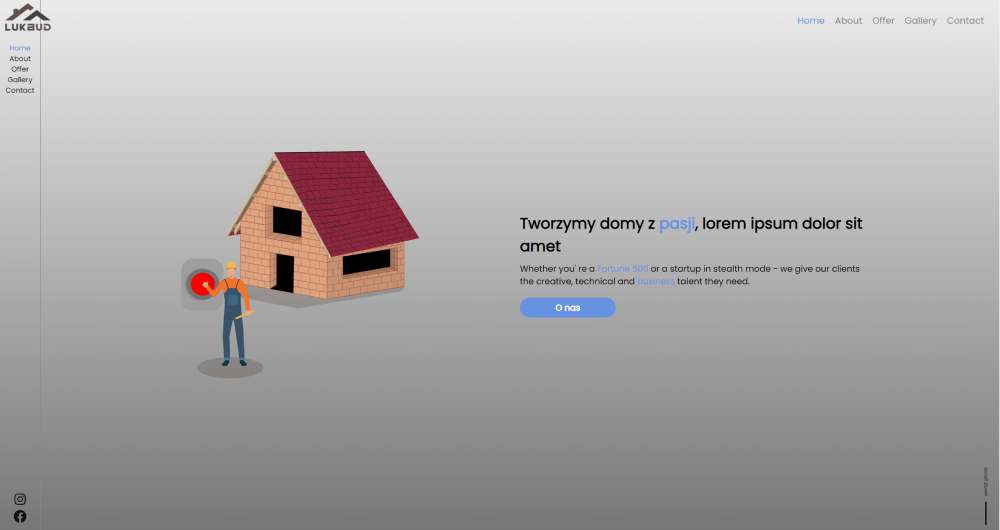1000x530 pixels.
Task: Click the construction worker figure
Action: (231, 314)
